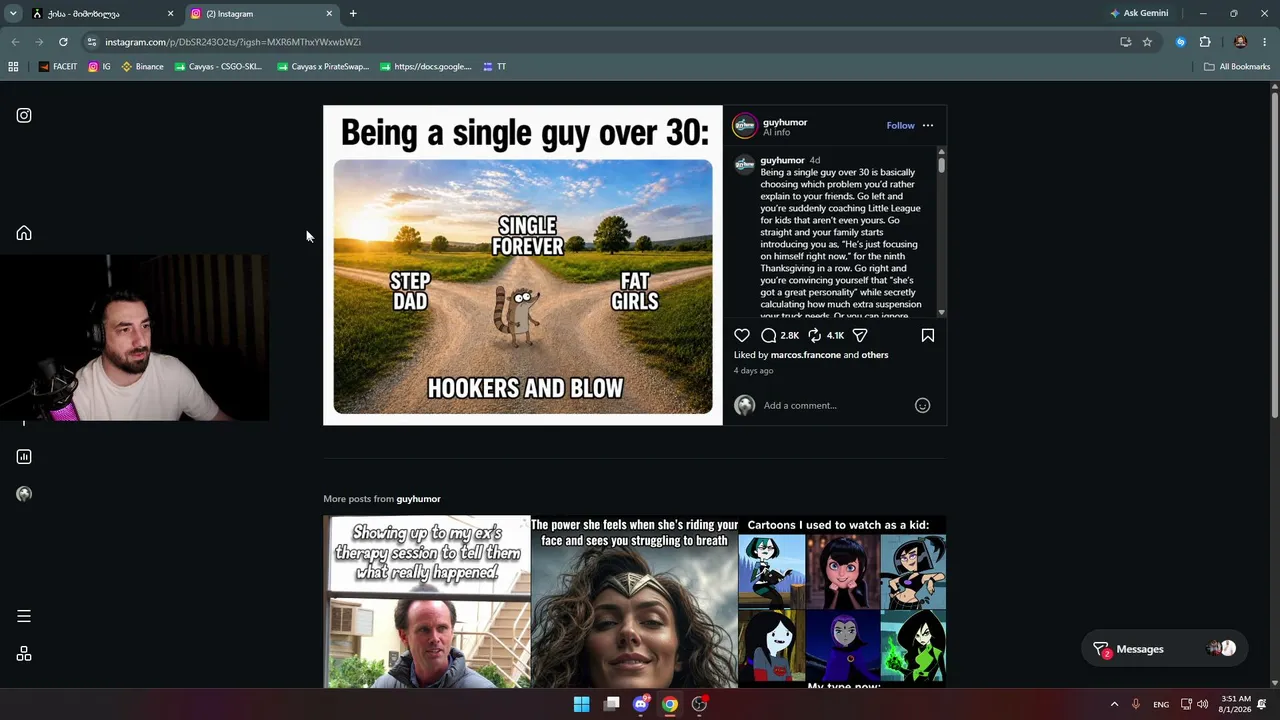Open the riding your face meme thumbnail
The height and width of the screenshot is (720, 1280).
point(635,602)
